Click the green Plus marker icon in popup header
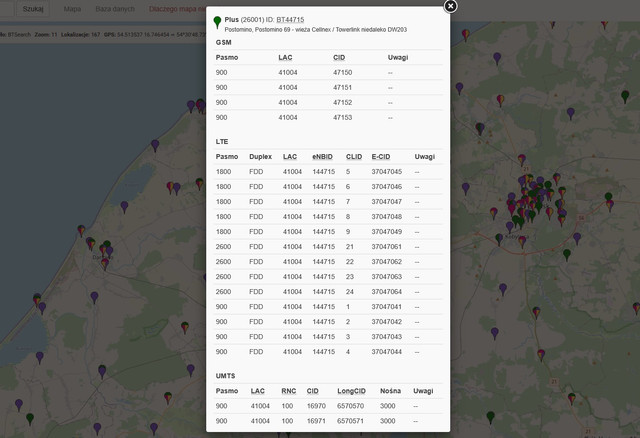Screen dimensions: 640x438 point(217,22)
